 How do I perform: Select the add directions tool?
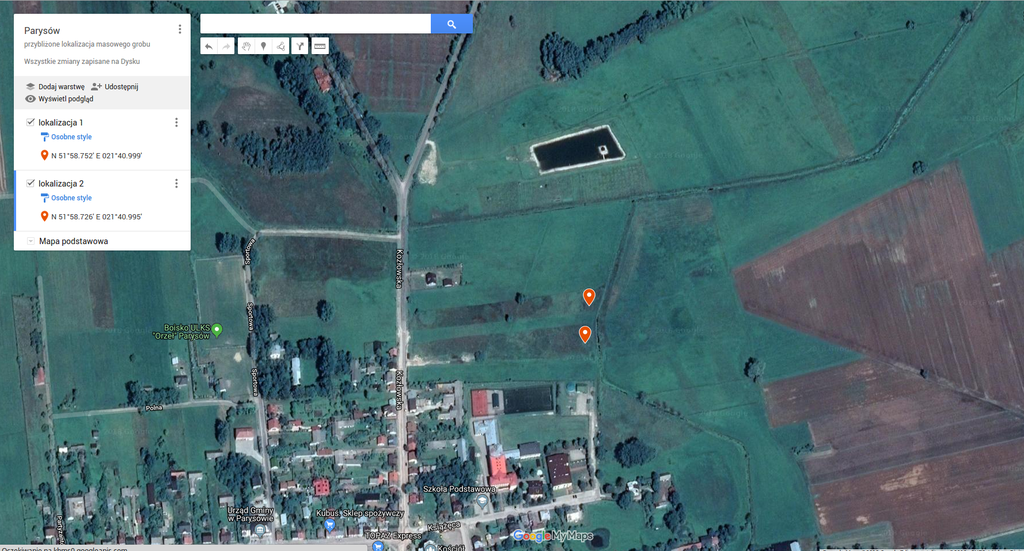pos(300,46)
